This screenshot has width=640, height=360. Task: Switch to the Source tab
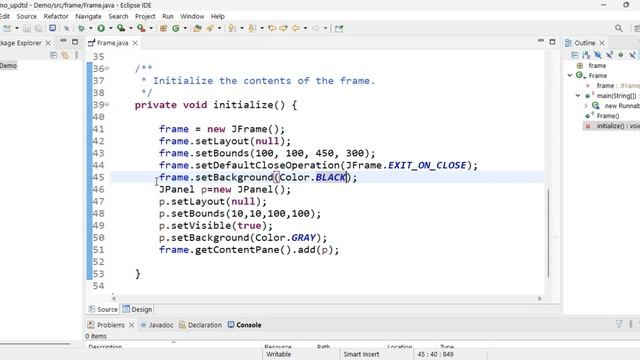point(103,309)
